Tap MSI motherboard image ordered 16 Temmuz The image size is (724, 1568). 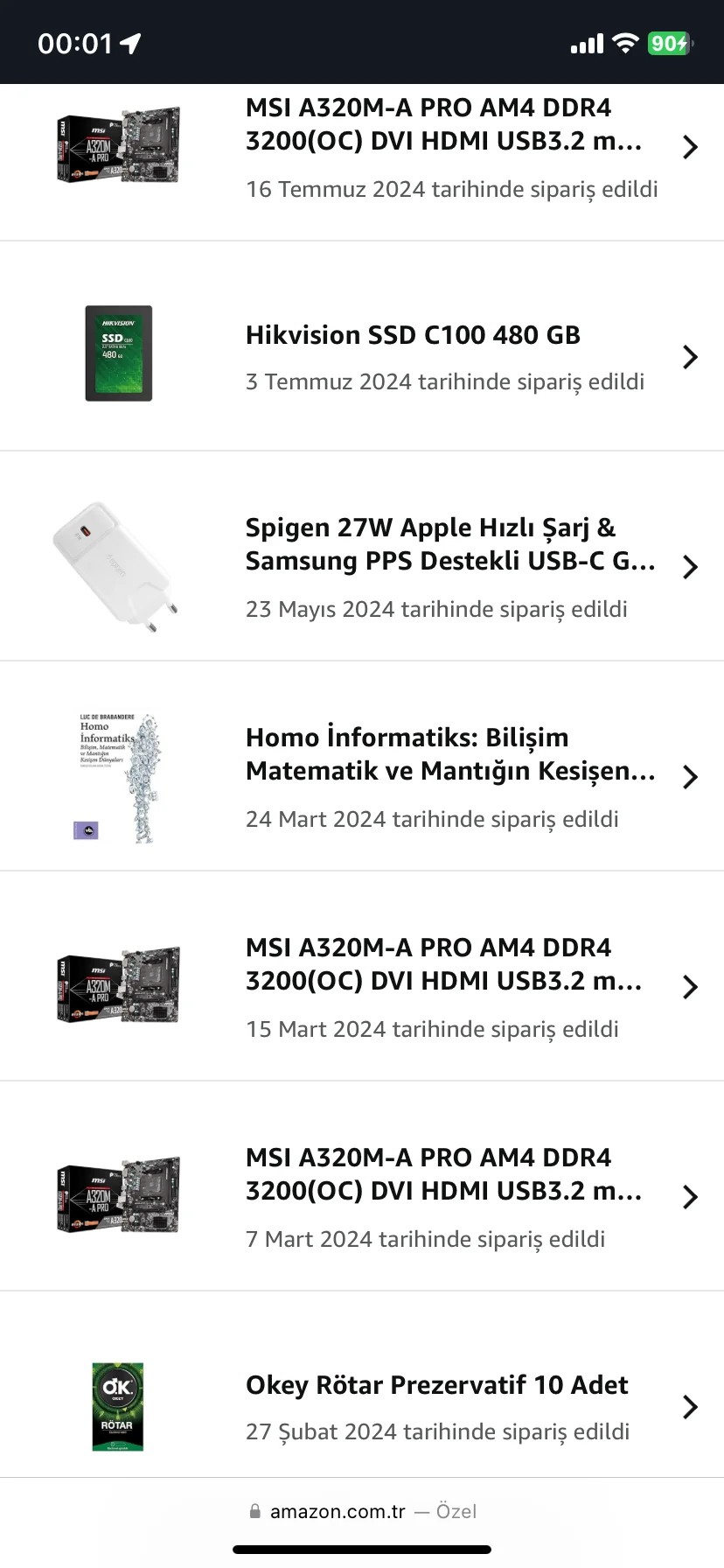118,144
